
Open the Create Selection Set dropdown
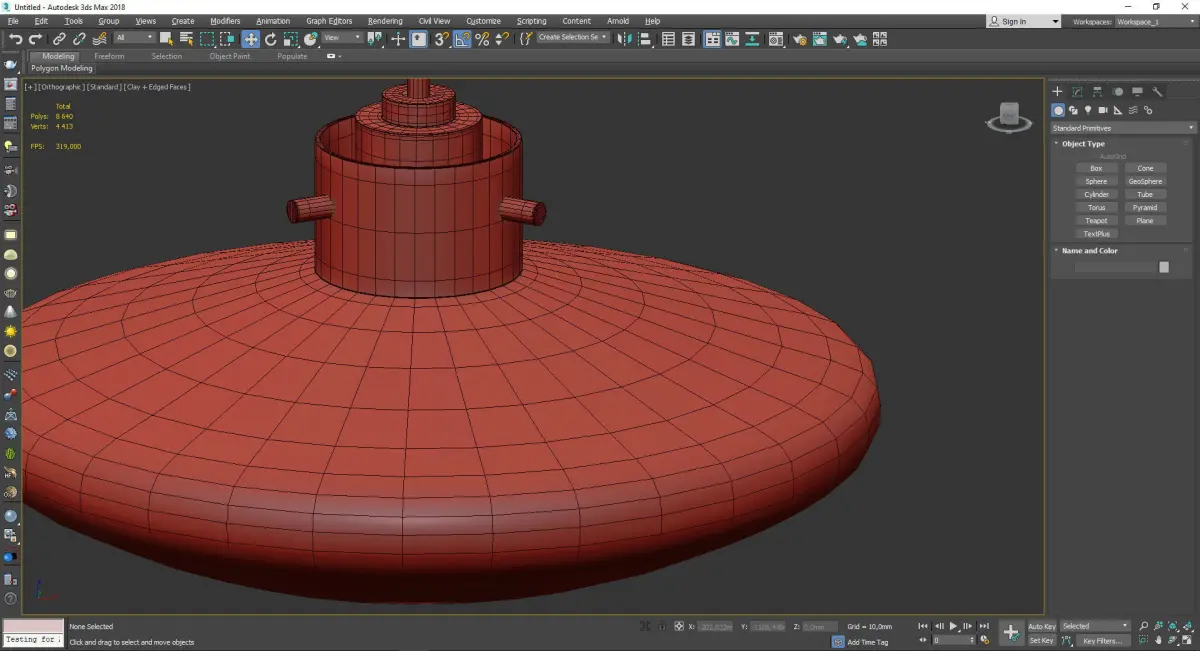tap(573, 37)
